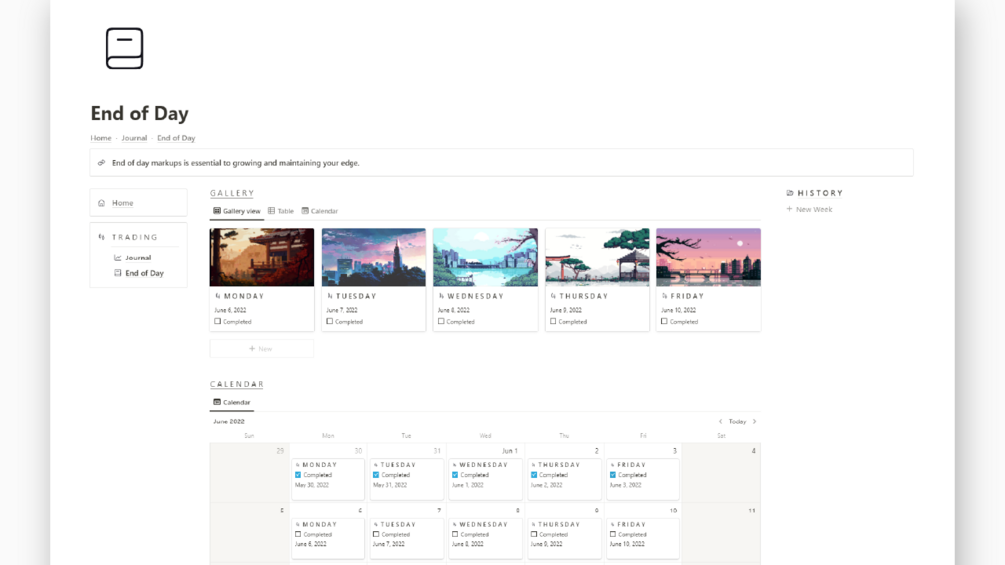This screenshot has height=565, width=1005.
Task: Click the New Week button
Action: coord(810,209)
